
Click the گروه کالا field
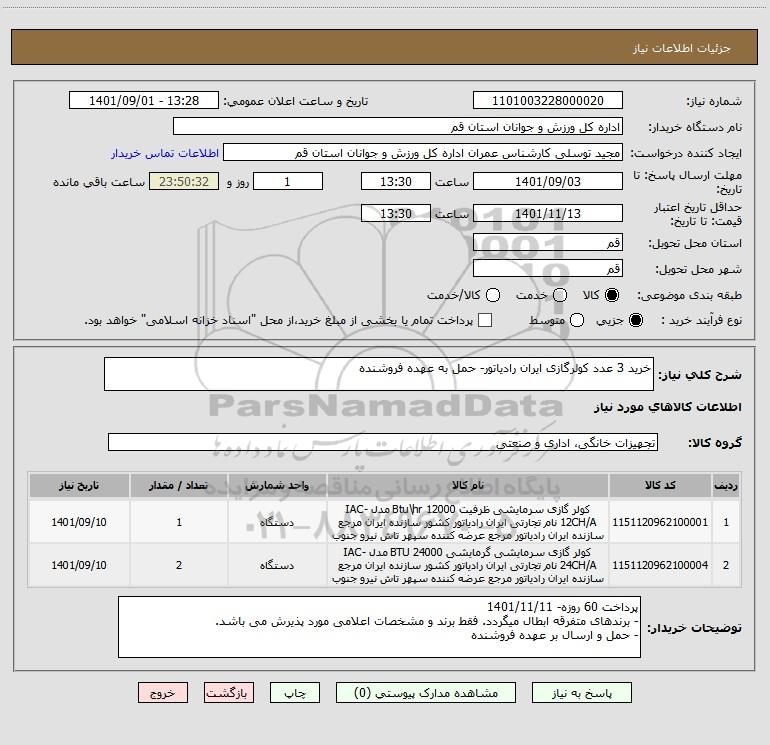pyautogui.click(x=383, y=442)
